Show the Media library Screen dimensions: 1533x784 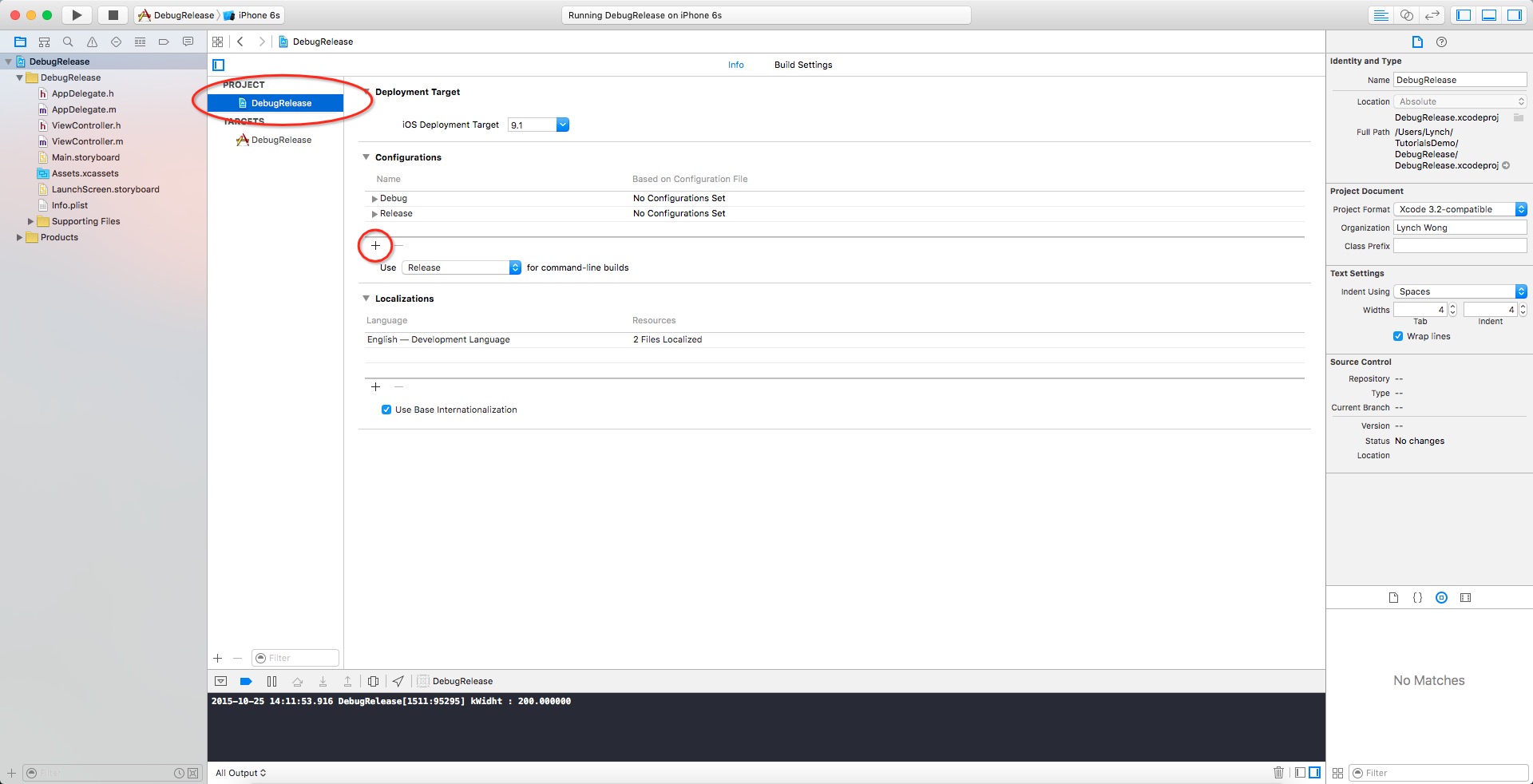coord(1465,597)
